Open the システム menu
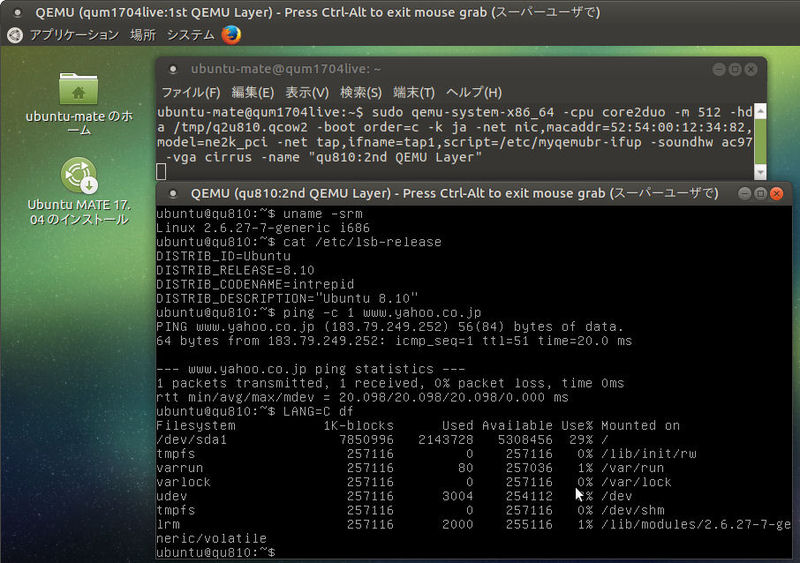The width and height of the screenshot is (800, 563). (x=191, y=35)
